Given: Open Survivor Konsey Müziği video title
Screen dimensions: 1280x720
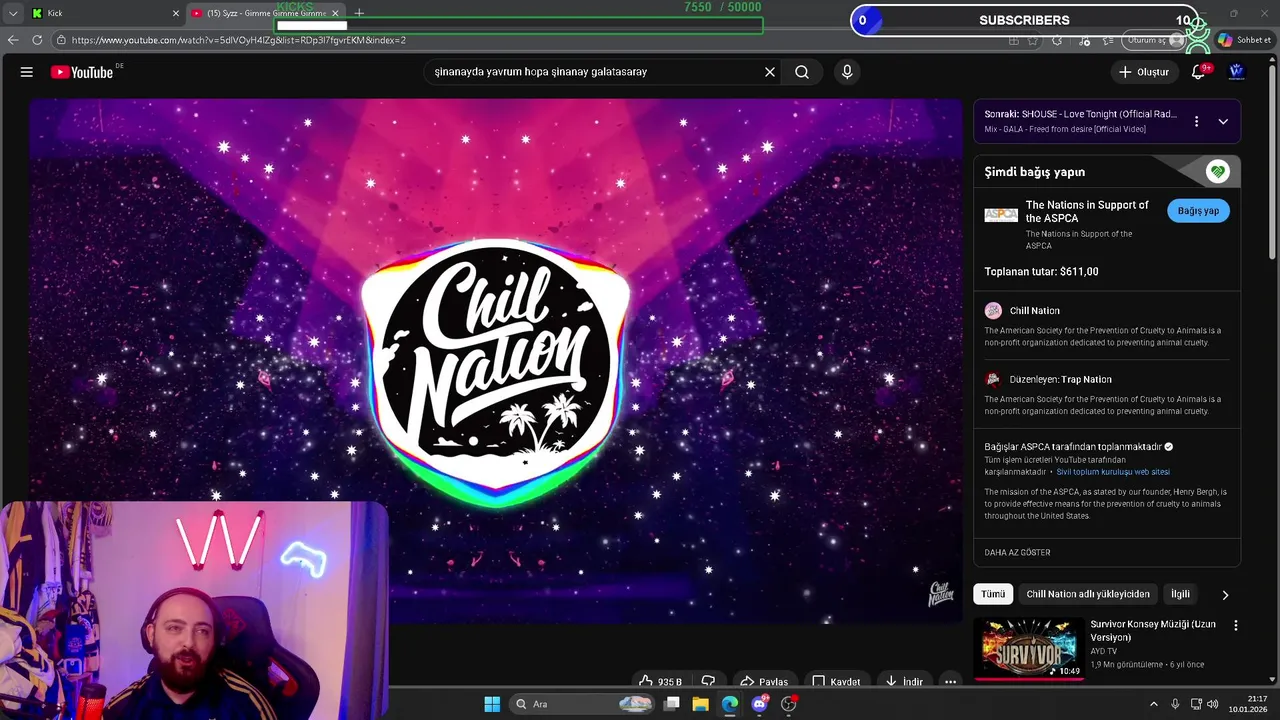Looking at the screenshot, I should pyautogui.click(x=1153, y=631).
